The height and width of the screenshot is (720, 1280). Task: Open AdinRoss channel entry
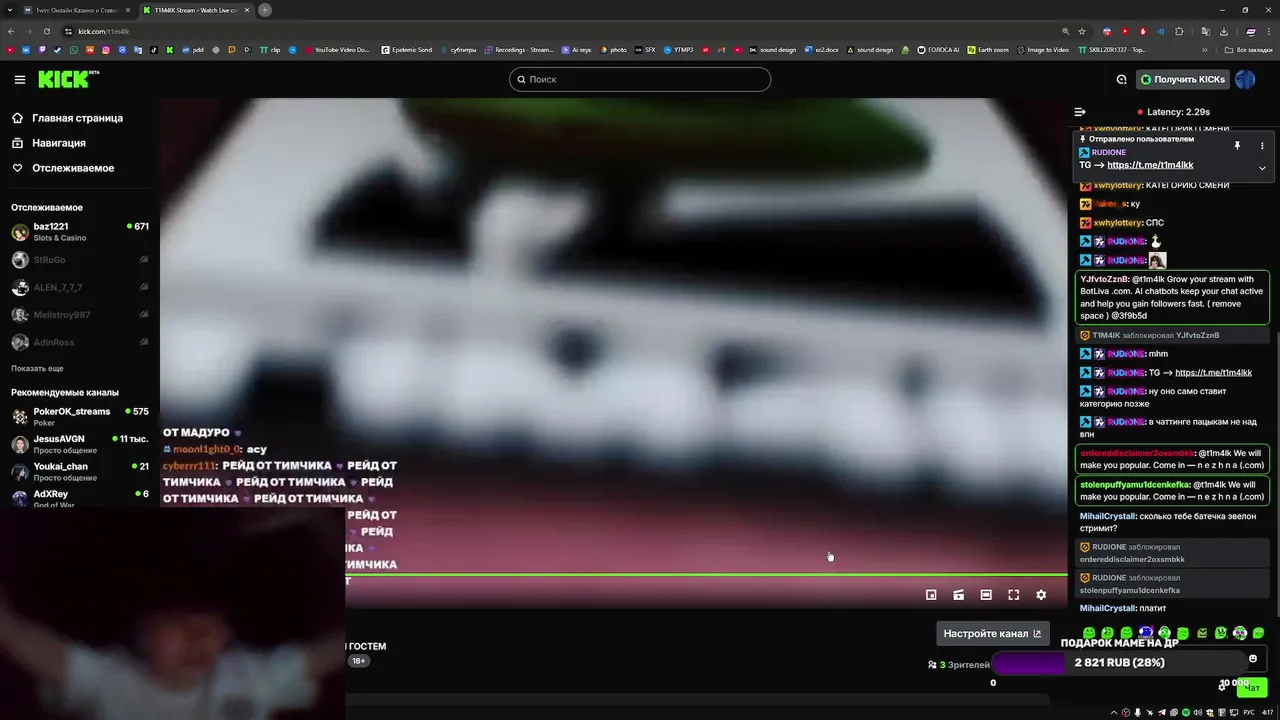click(80, 342)
